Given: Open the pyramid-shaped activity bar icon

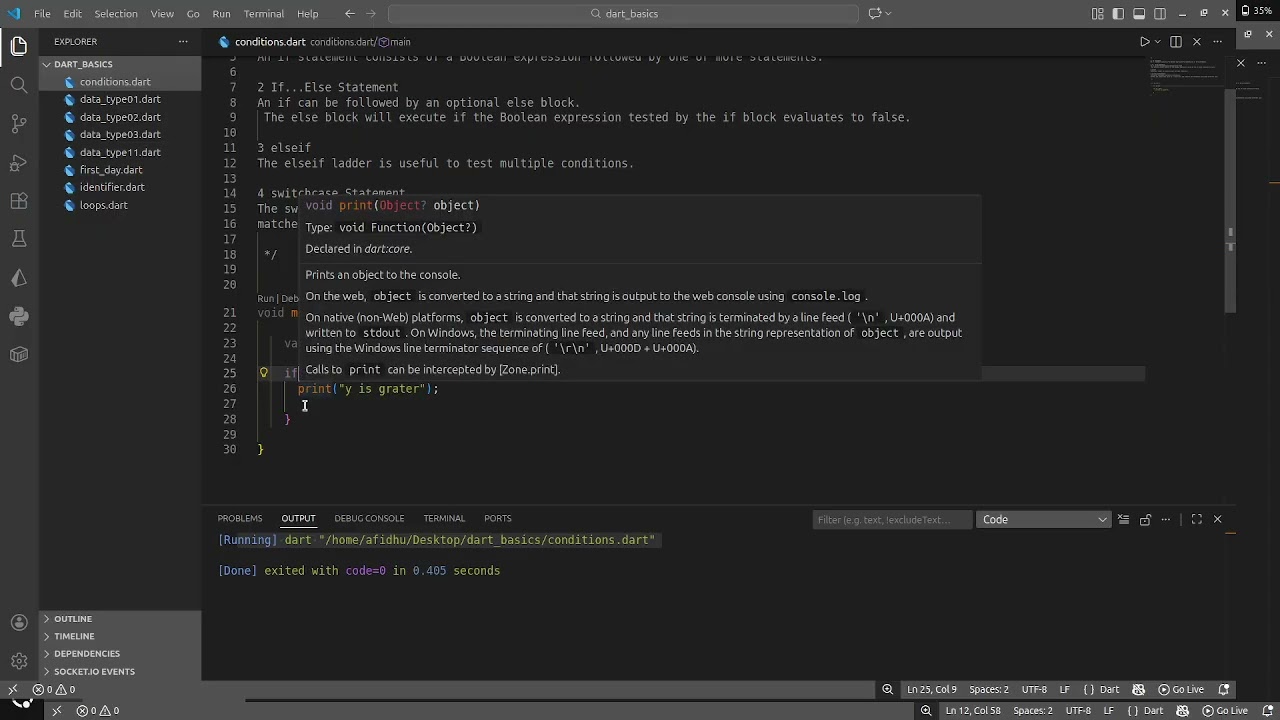Looking at the screenshot, I should pyautogui.click(x=19, y=278).
